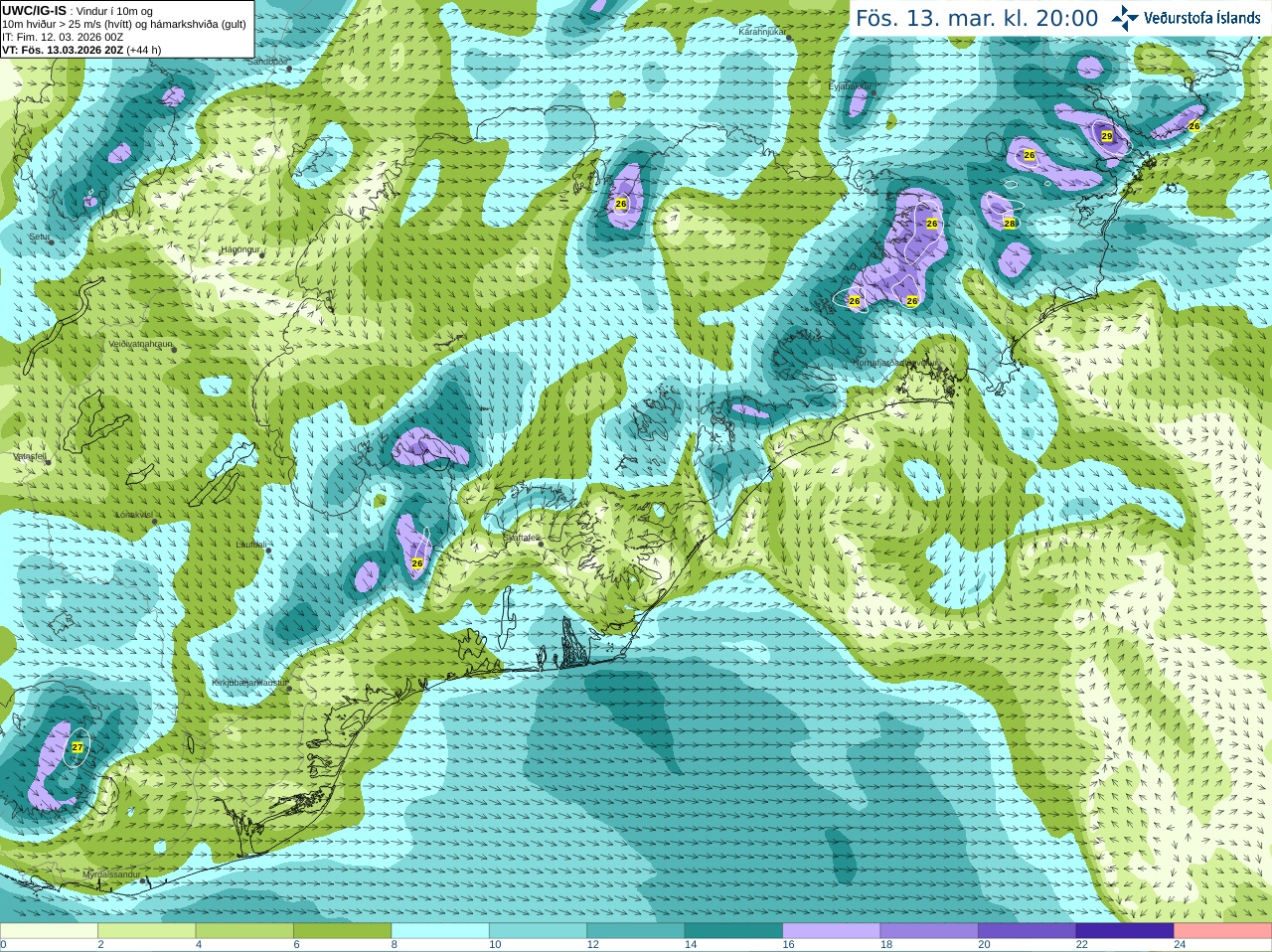Click the Mýrdalssandur station label
The image size is (1272, 952).
(x=111, y=874)
